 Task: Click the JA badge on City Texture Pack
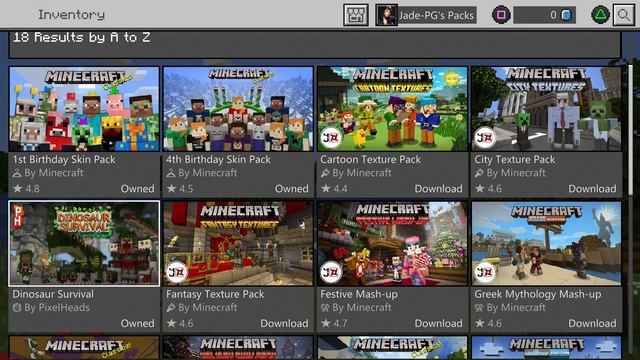tap(484, 138)
